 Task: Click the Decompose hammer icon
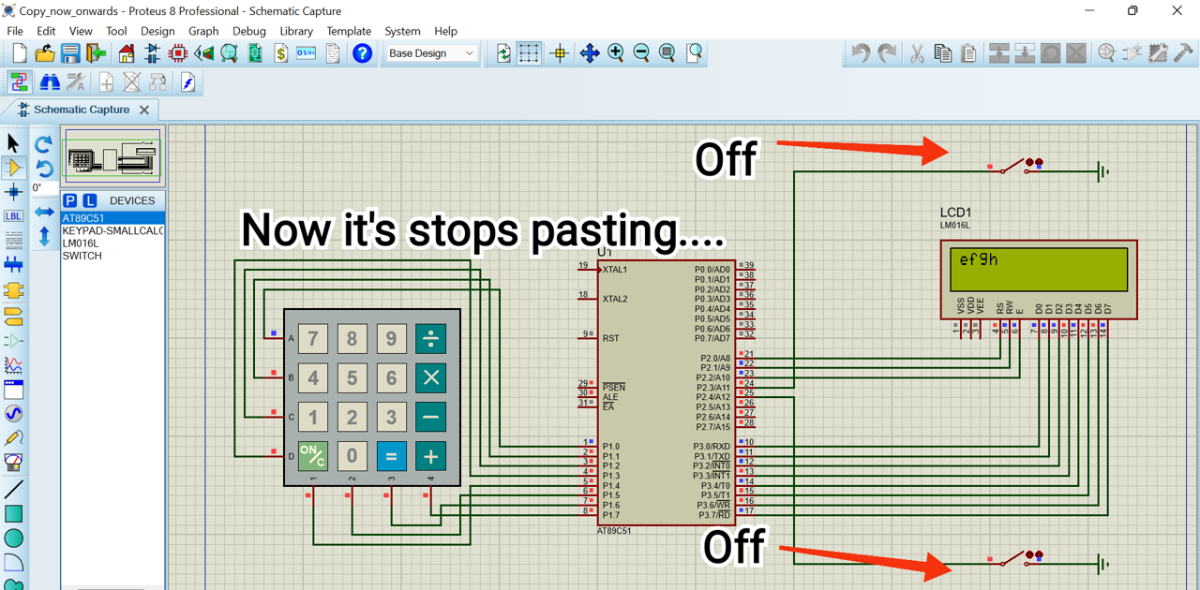pos(1184,53)
